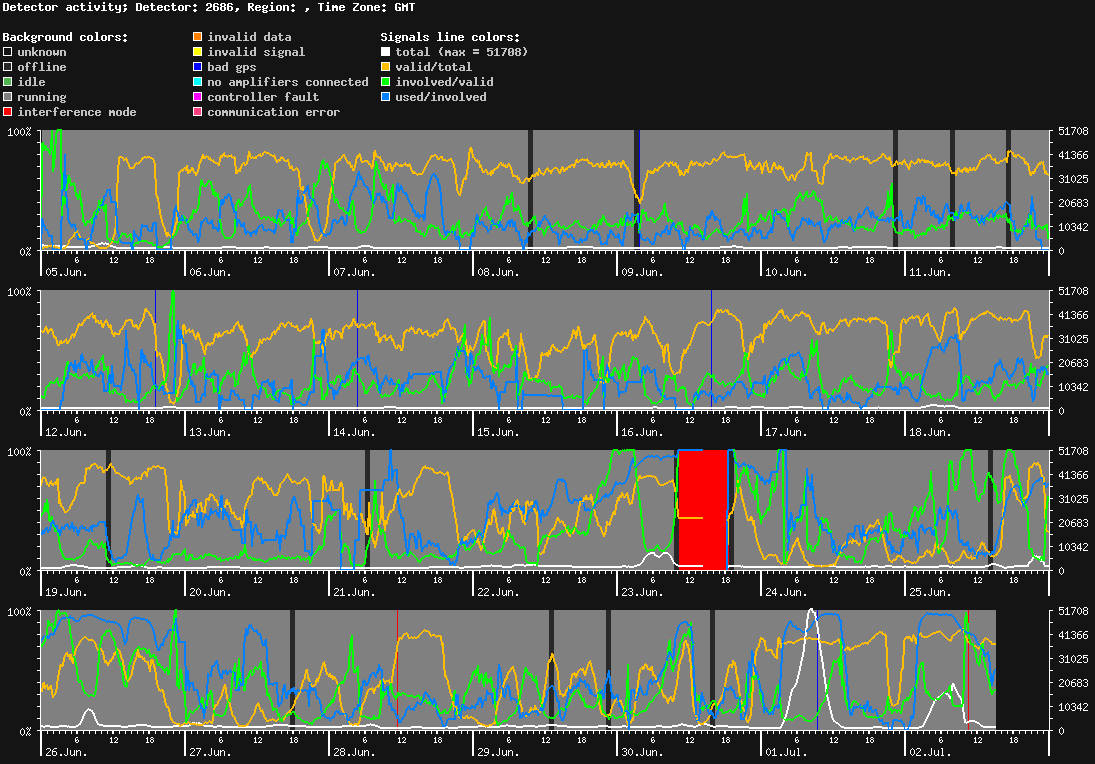Click the '07.Jun.' date label
The width and height of the screenshot is (1095, 764).
coord(354,272)
